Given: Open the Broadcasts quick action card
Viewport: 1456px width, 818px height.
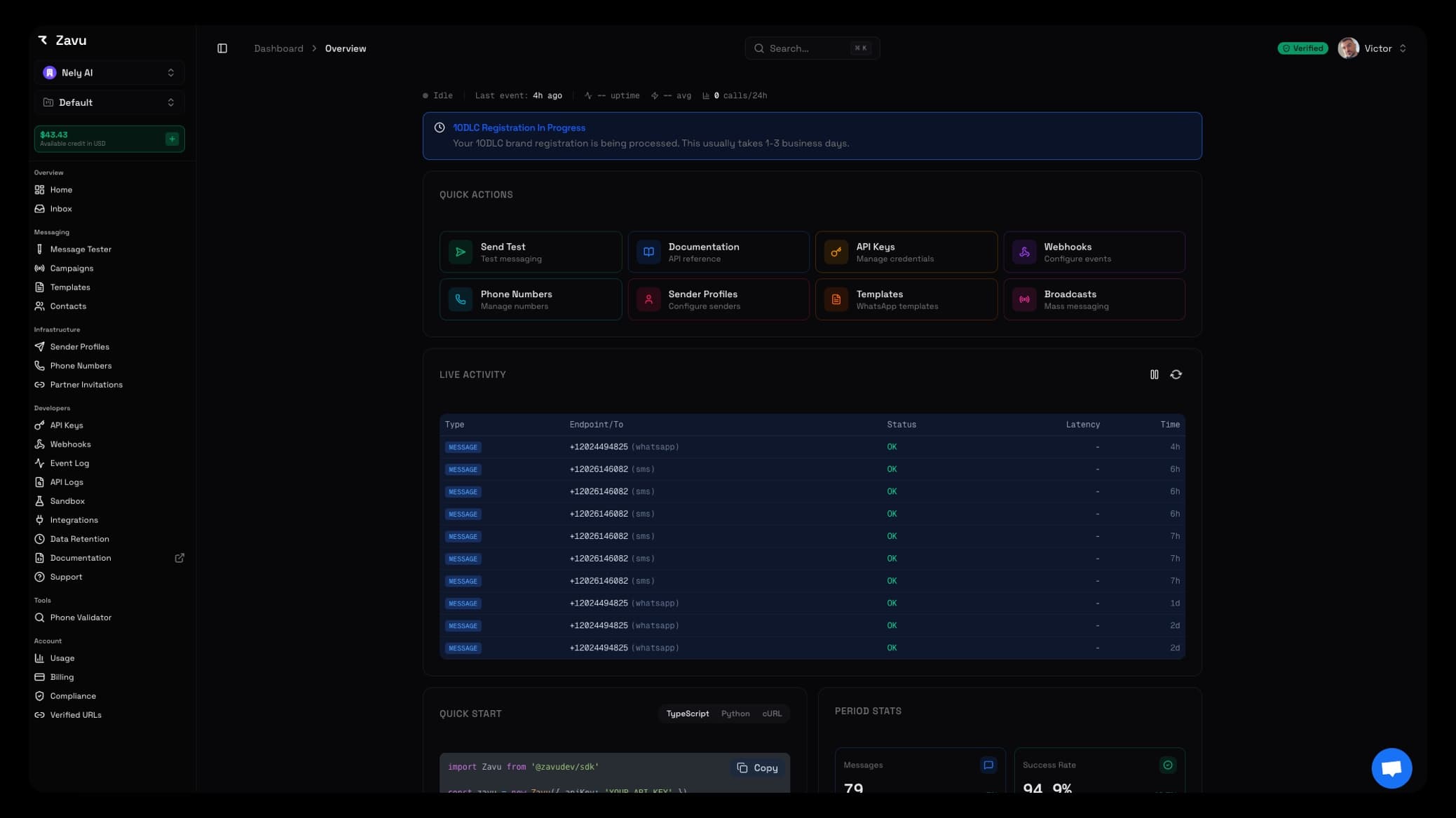Looking at the screenshot, I should (x=1094, y=299).
